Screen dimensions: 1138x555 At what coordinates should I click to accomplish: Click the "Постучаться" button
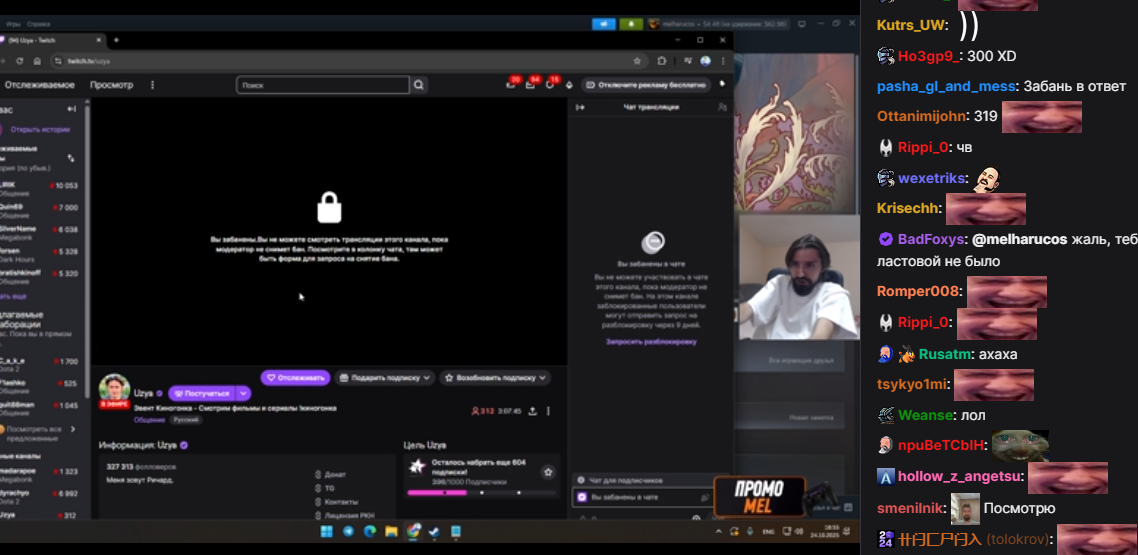click(202, 393)
